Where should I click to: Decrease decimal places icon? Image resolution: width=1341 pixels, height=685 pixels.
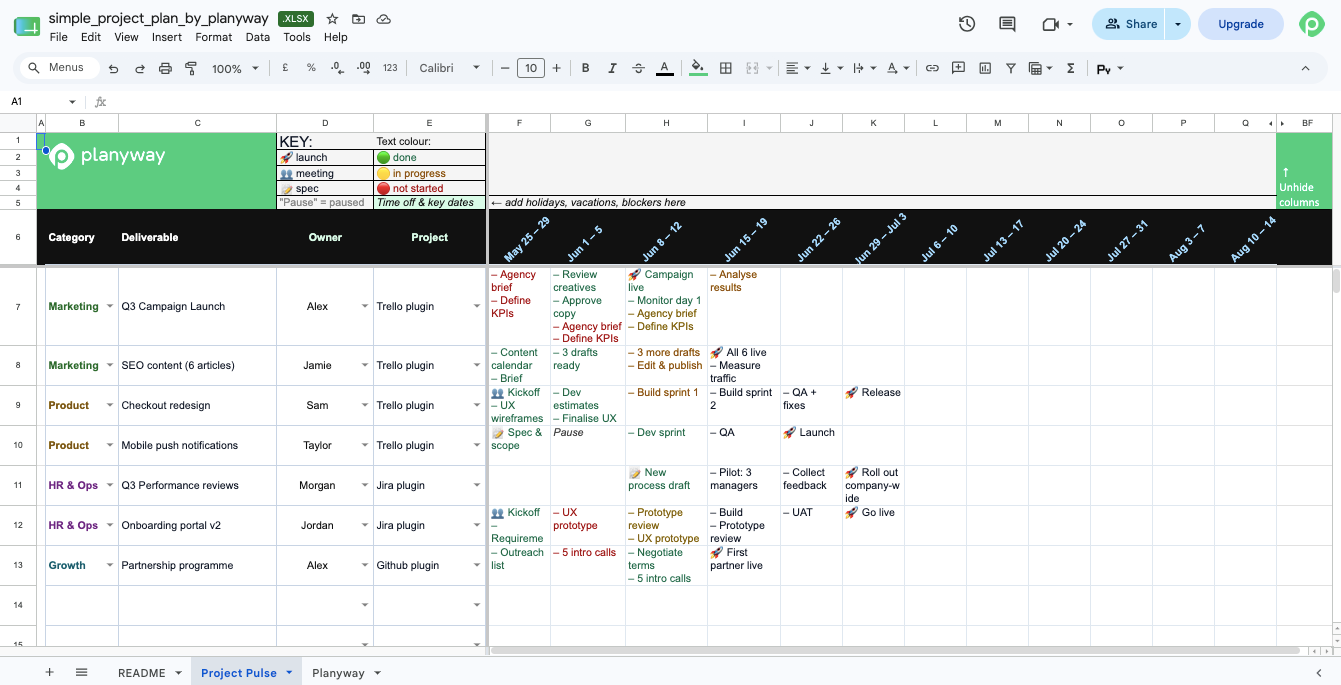(337, 68)
